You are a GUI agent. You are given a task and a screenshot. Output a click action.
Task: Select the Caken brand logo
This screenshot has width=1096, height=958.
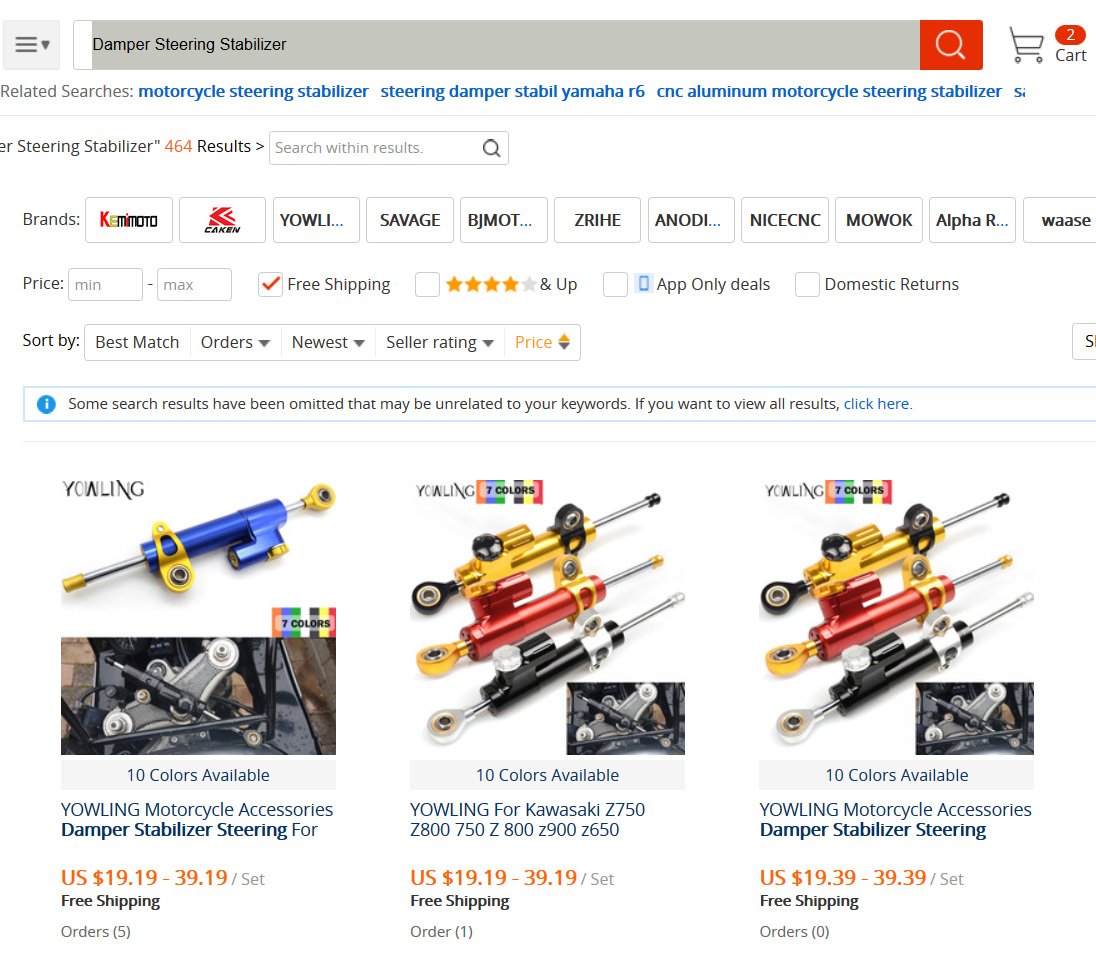pos(222,220)
